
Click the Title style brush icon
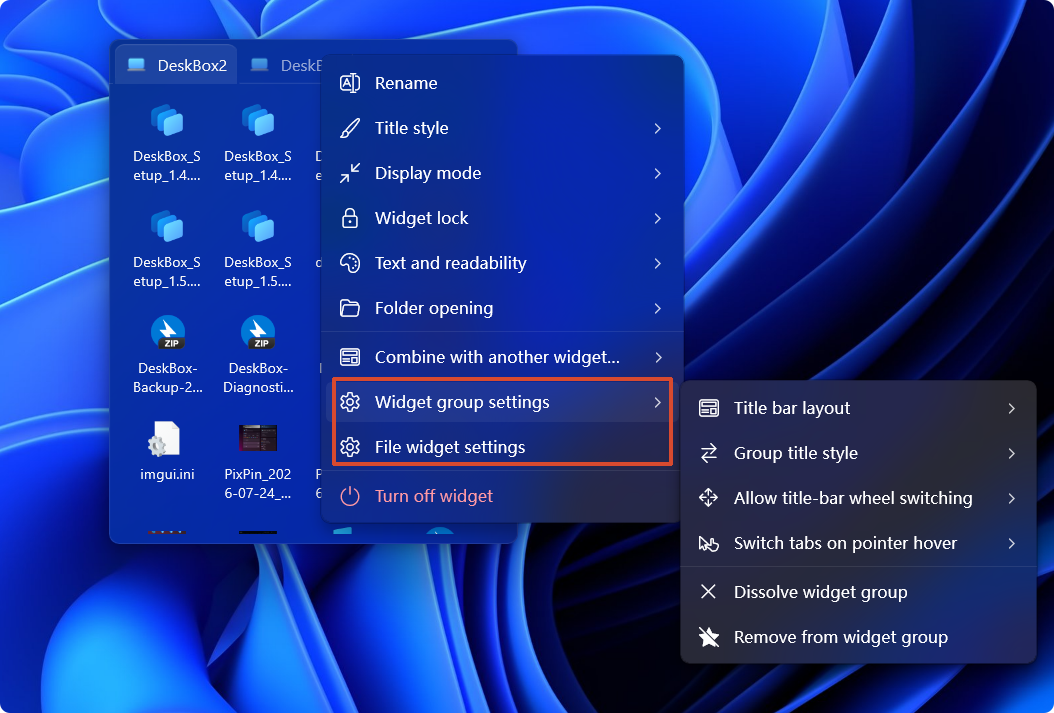click(x=350, y=128)
